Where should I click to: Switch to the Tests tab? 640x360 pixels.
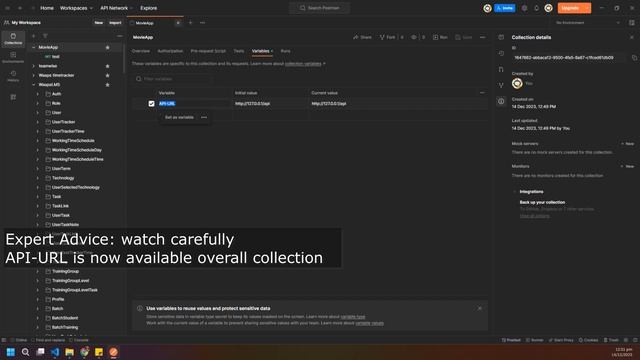(239, 51)
